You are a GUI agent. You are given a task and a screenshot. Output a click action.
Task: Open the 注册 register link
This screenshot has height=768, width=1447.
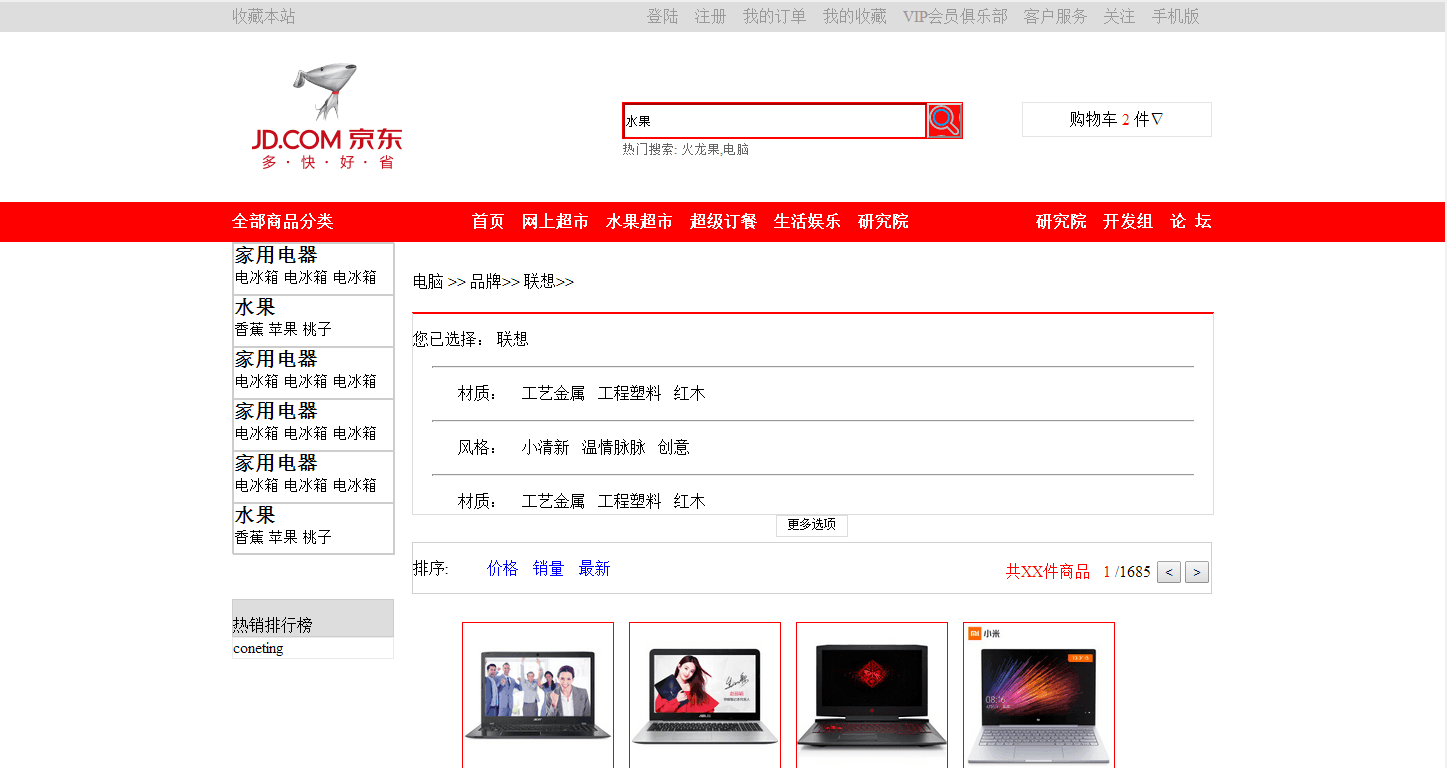(711, 16)
